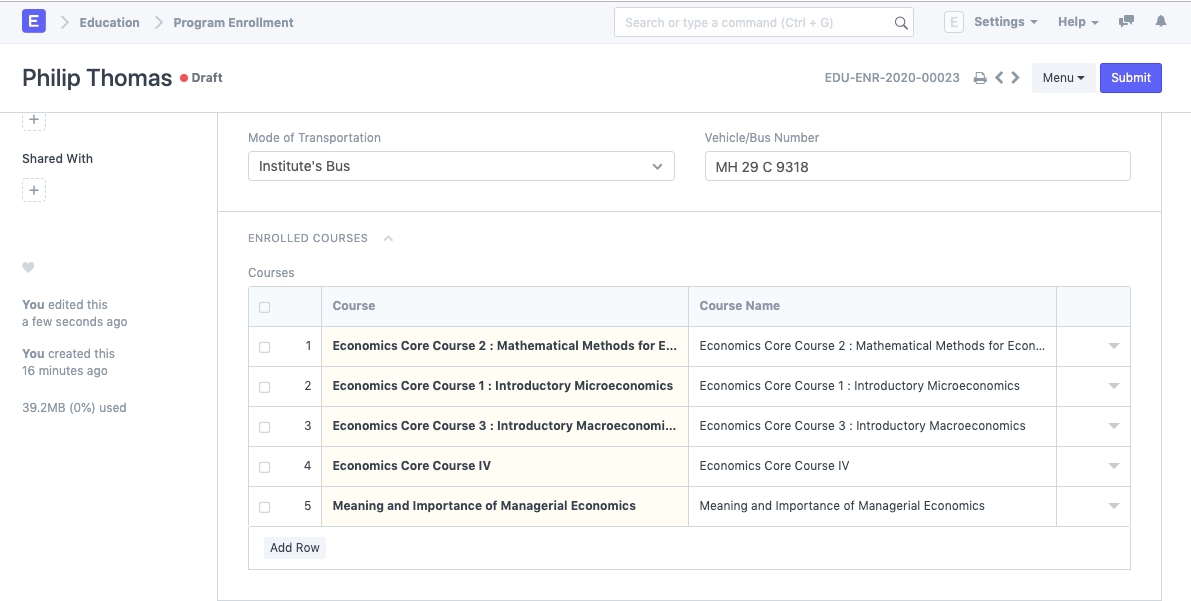The image size is (1191, 601).
Task: Click the Submit button
Action: click(x=1130, y=78)
